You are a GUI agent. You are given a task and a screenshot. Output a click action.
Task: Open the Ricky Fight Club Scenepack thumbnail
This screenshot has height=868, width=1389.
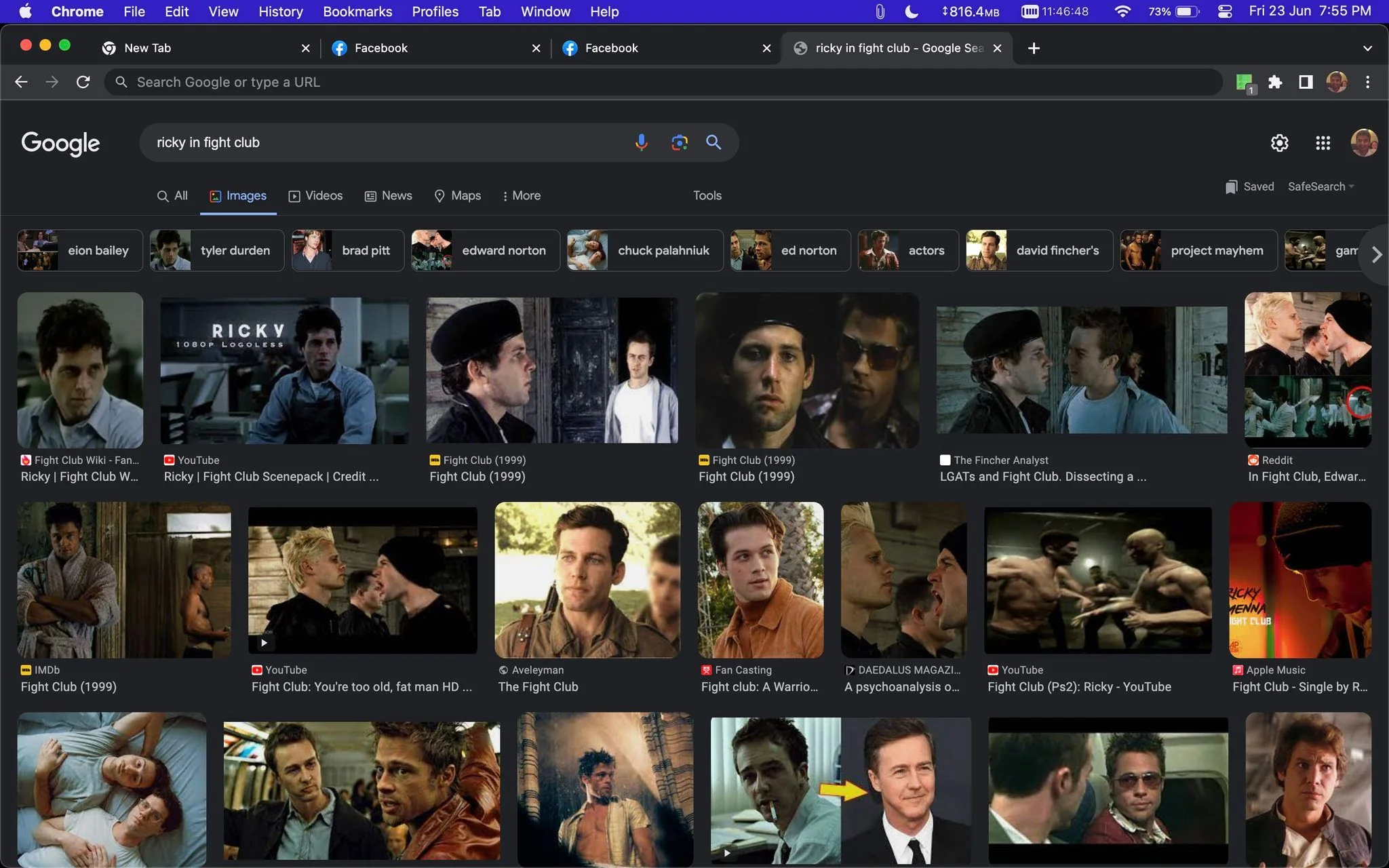284,370
